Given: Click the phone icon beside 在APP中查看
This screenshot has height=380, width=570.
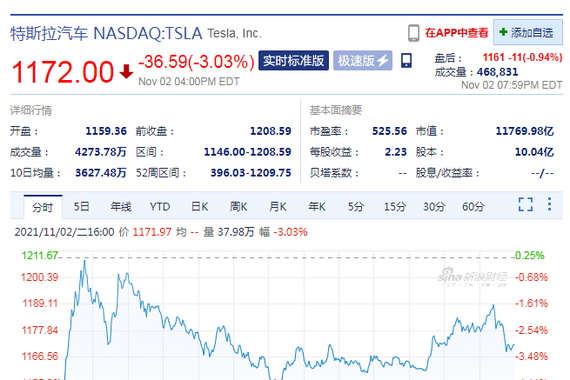Looking at the screenshot, I should pyautogui.click(x=413, y=33).
